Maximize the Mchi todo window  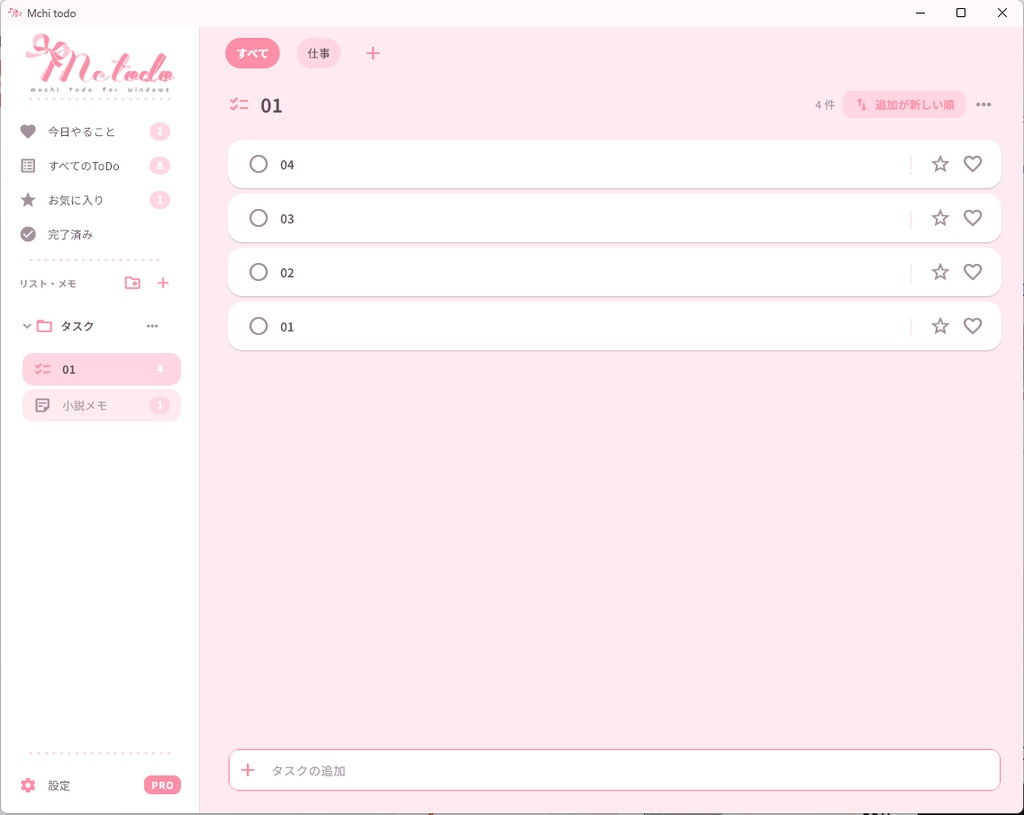tap(961, 12)
